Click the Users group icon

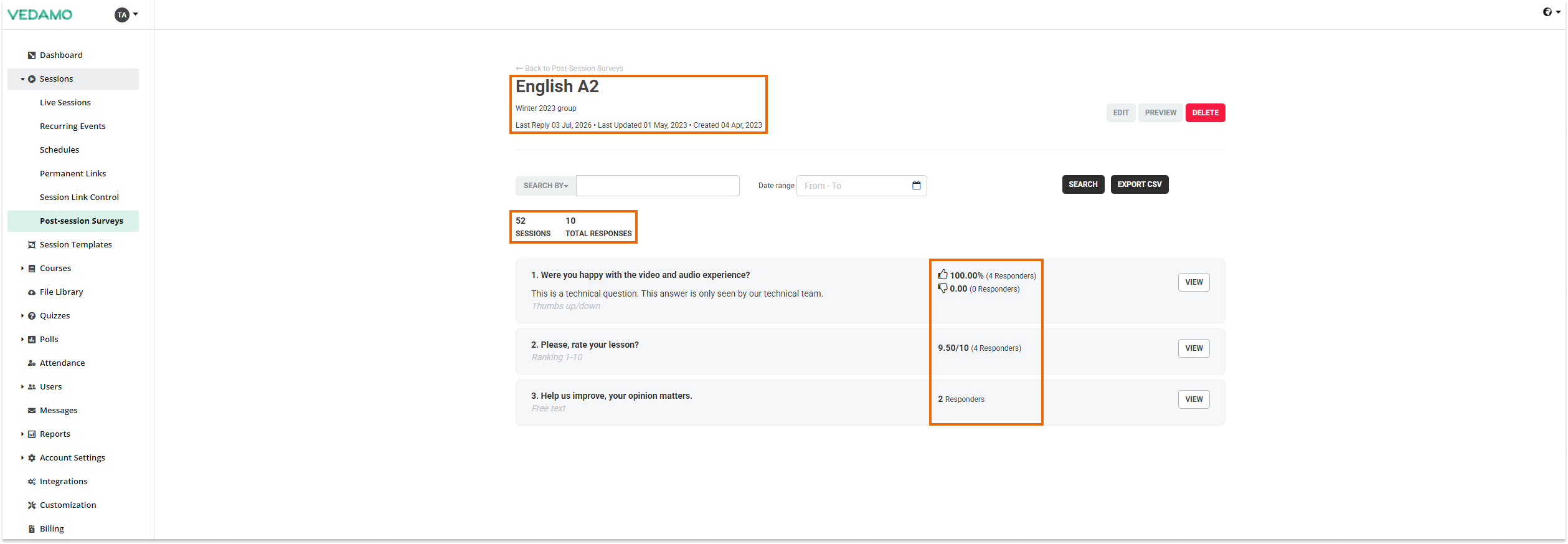[32, 387]
